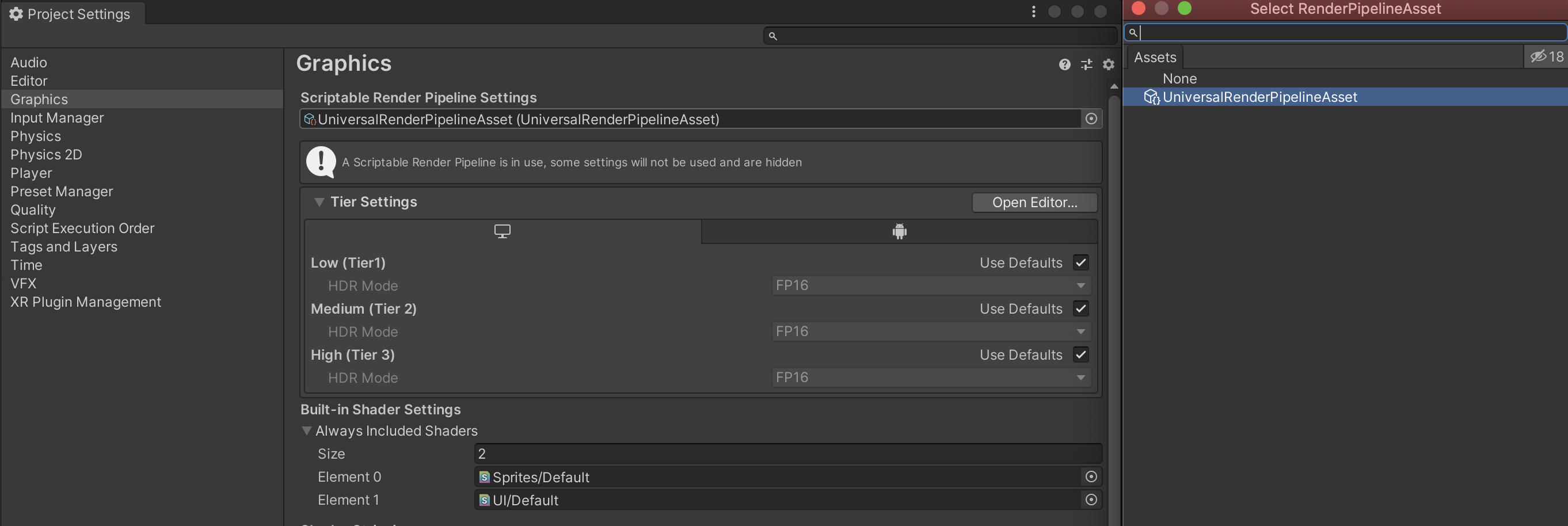Image resolution: width=1568 pixels, height=526 pixels.
Task: Open HDR Mode dropdown under Medium (Tier 2)
Action: tap(931, 332)
